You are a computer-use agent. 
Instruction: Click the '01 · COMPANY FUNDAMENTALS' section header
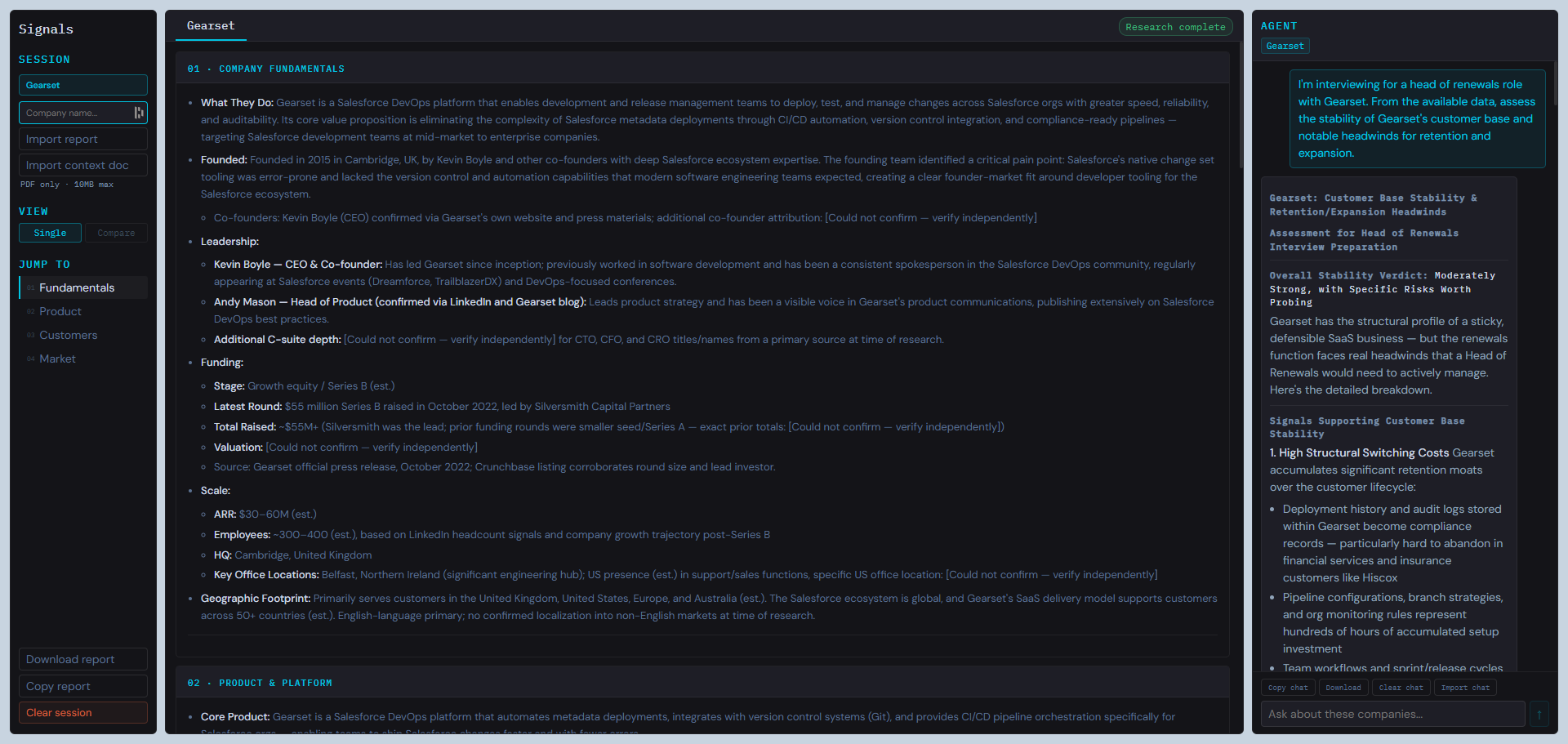pyautogui.click(x=702, y=69)
